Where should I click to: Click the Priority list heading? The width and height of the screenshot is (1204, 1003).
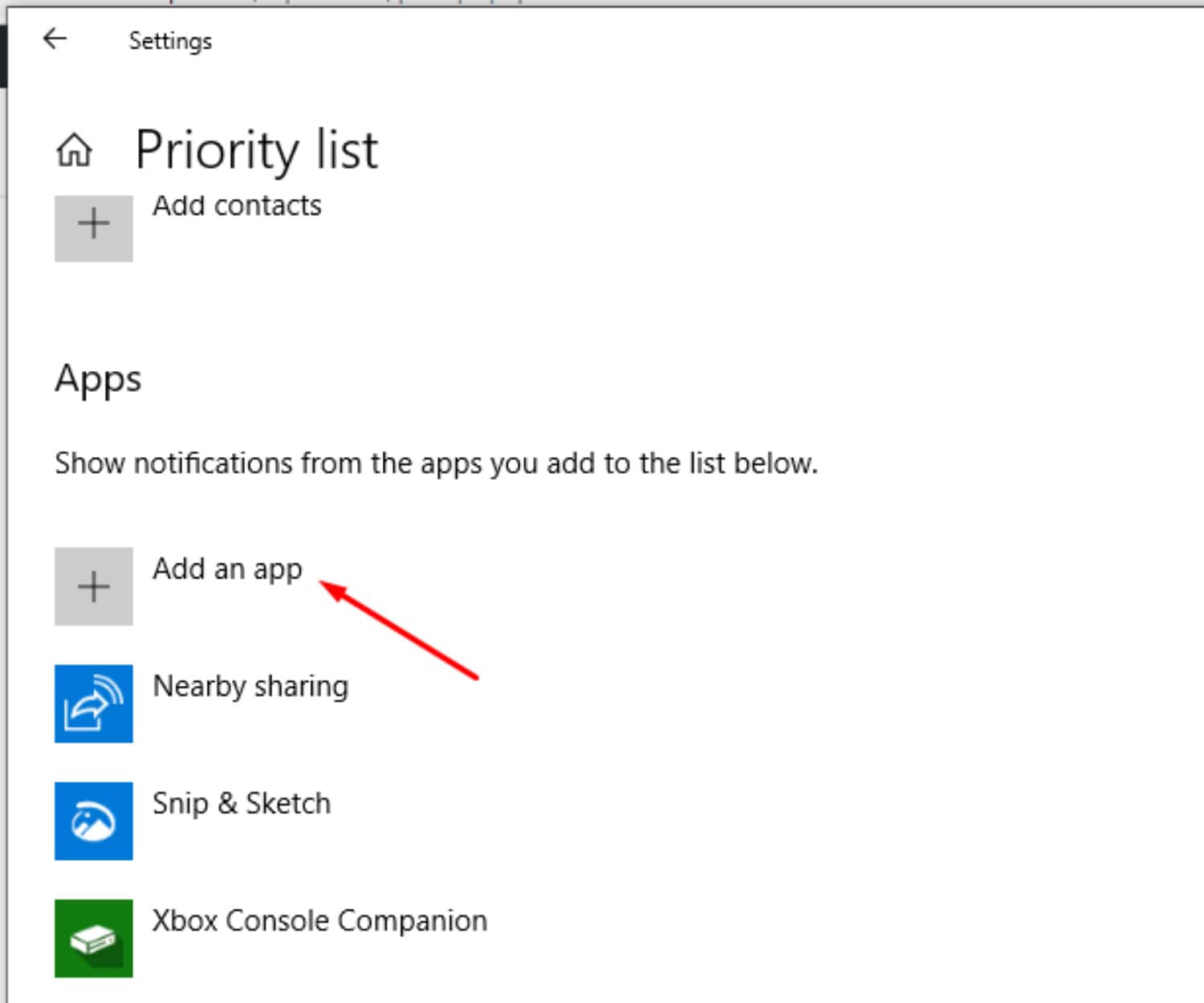[x=257, y=150]
